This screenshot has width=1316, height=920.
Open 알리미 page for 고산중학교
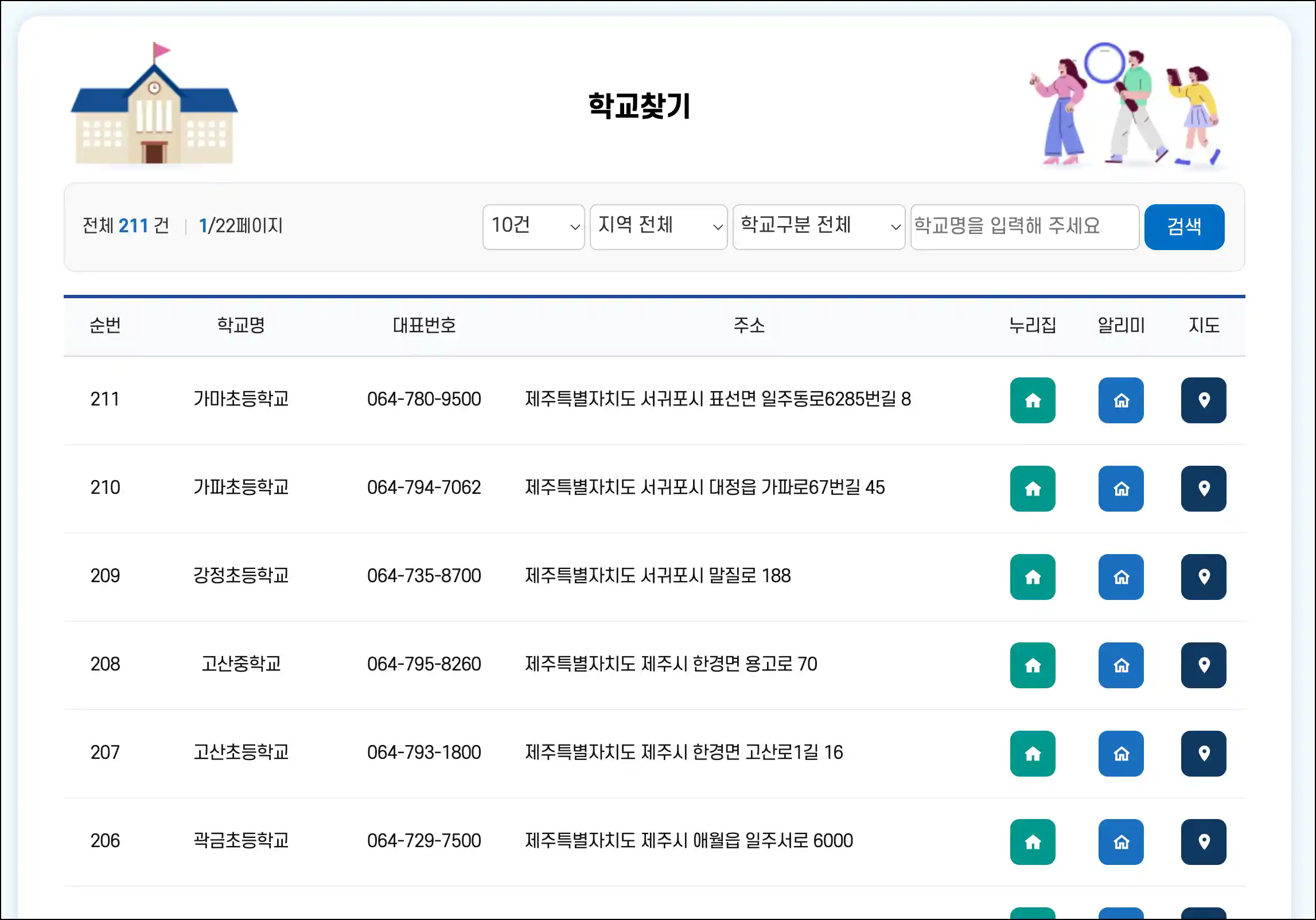tap(1121, 665)
